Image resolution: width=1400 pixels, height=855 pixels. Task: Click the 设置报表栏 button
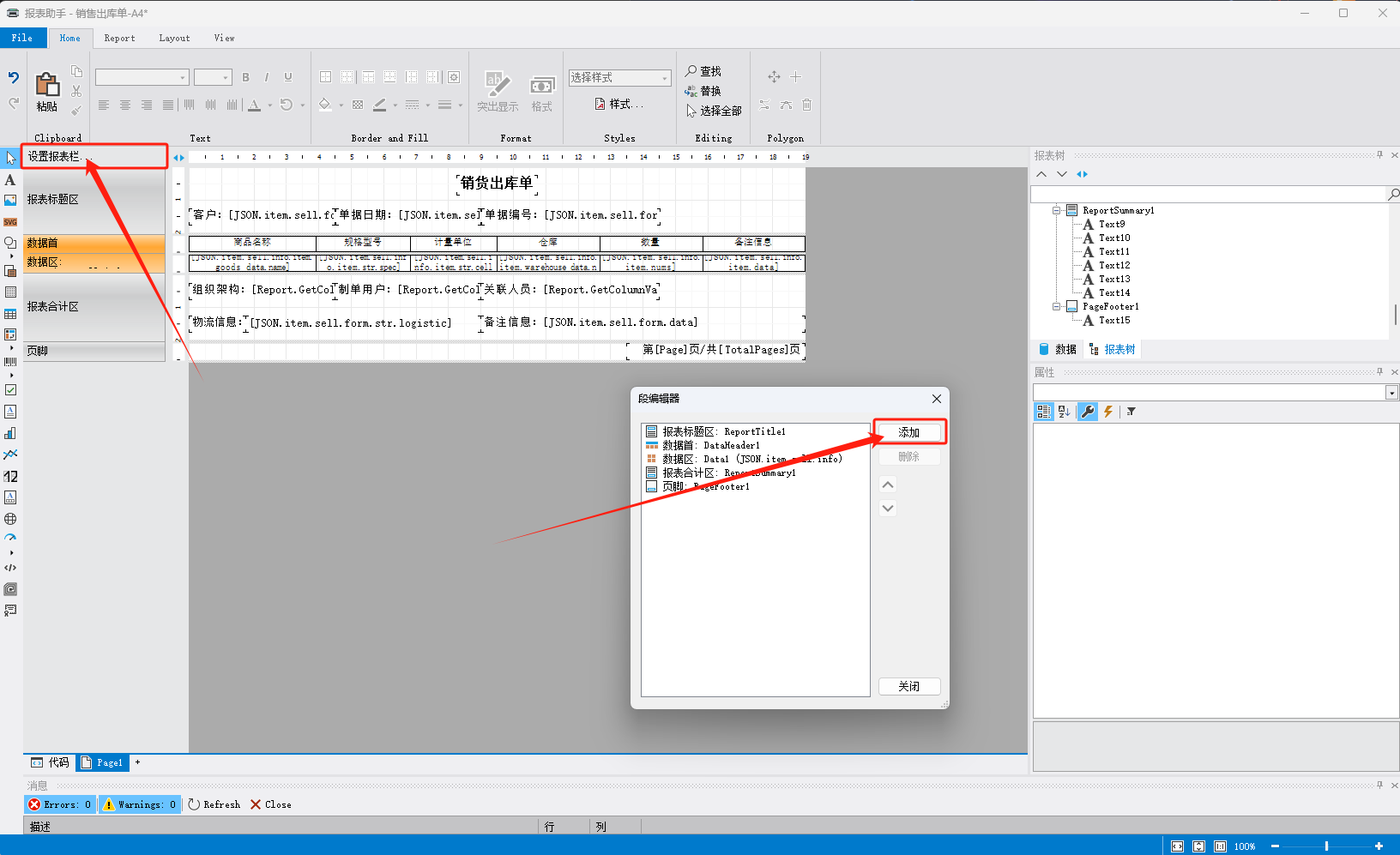coord(94,156)
